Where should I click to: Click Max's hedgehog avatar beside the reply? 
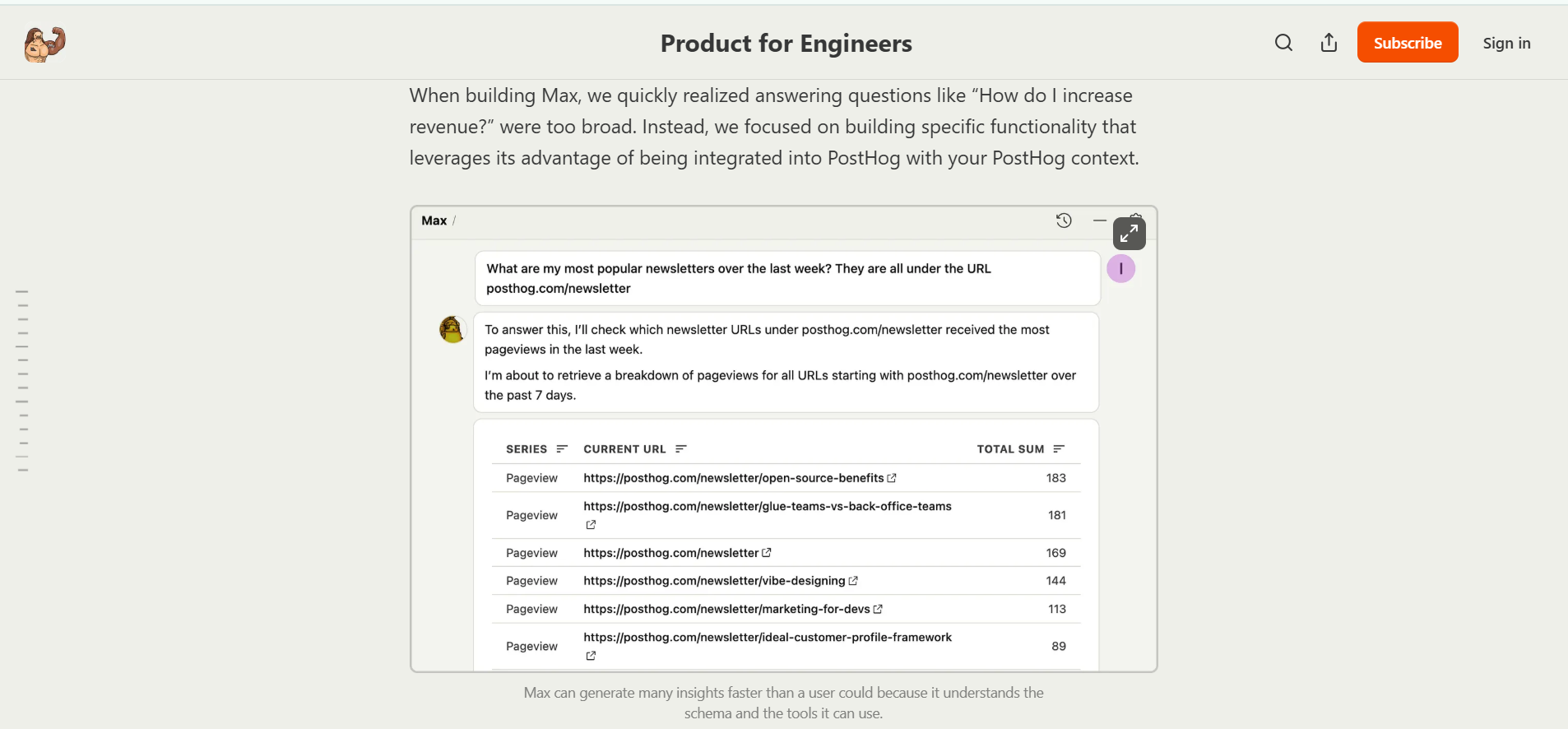pyautogui.click(x=452, y=329)
